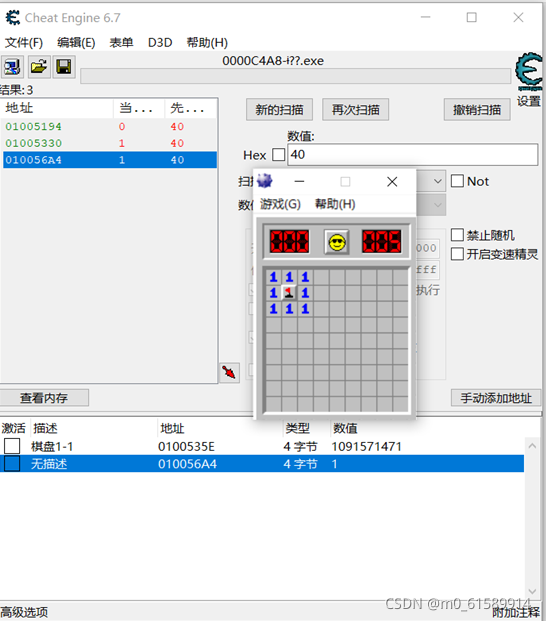The image size is (546, 621).
Task: Click value 1091571471 in address table
Action: tap(366, 446)
